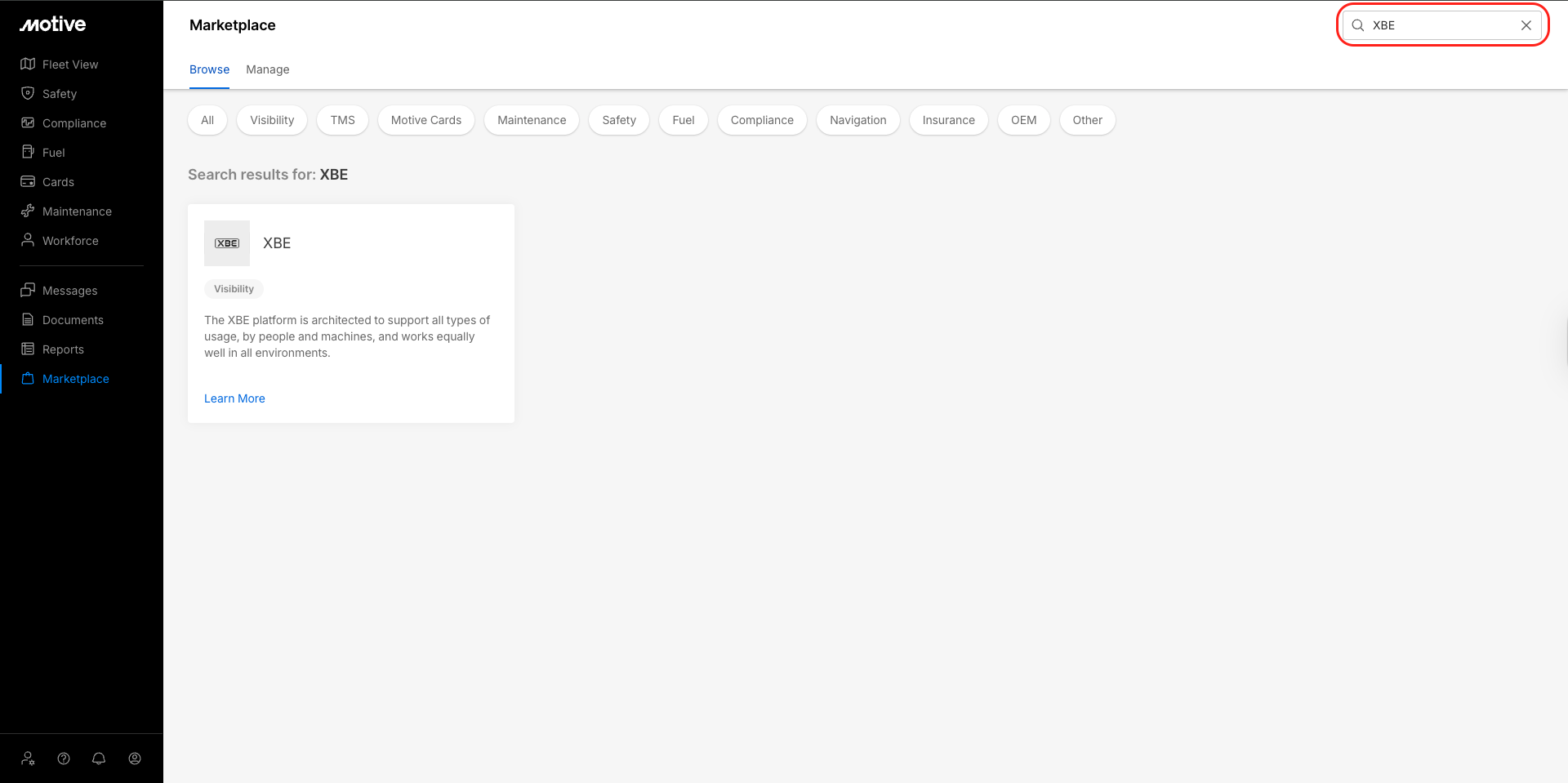Open the notifications bell icon
This screenshot has width=1568, height=783.
99,759
